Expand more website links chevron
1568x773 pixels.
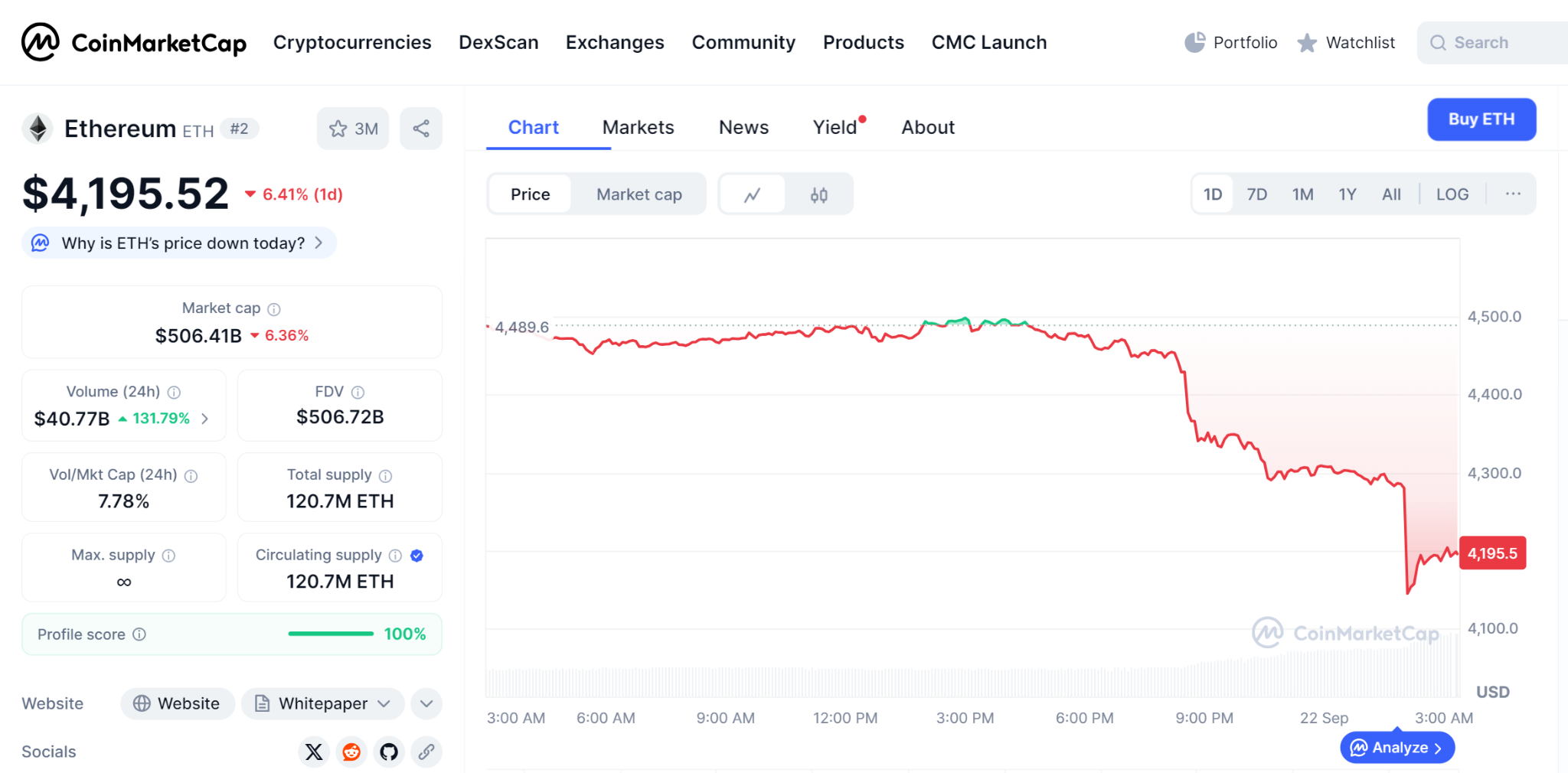tap(426, 703)
